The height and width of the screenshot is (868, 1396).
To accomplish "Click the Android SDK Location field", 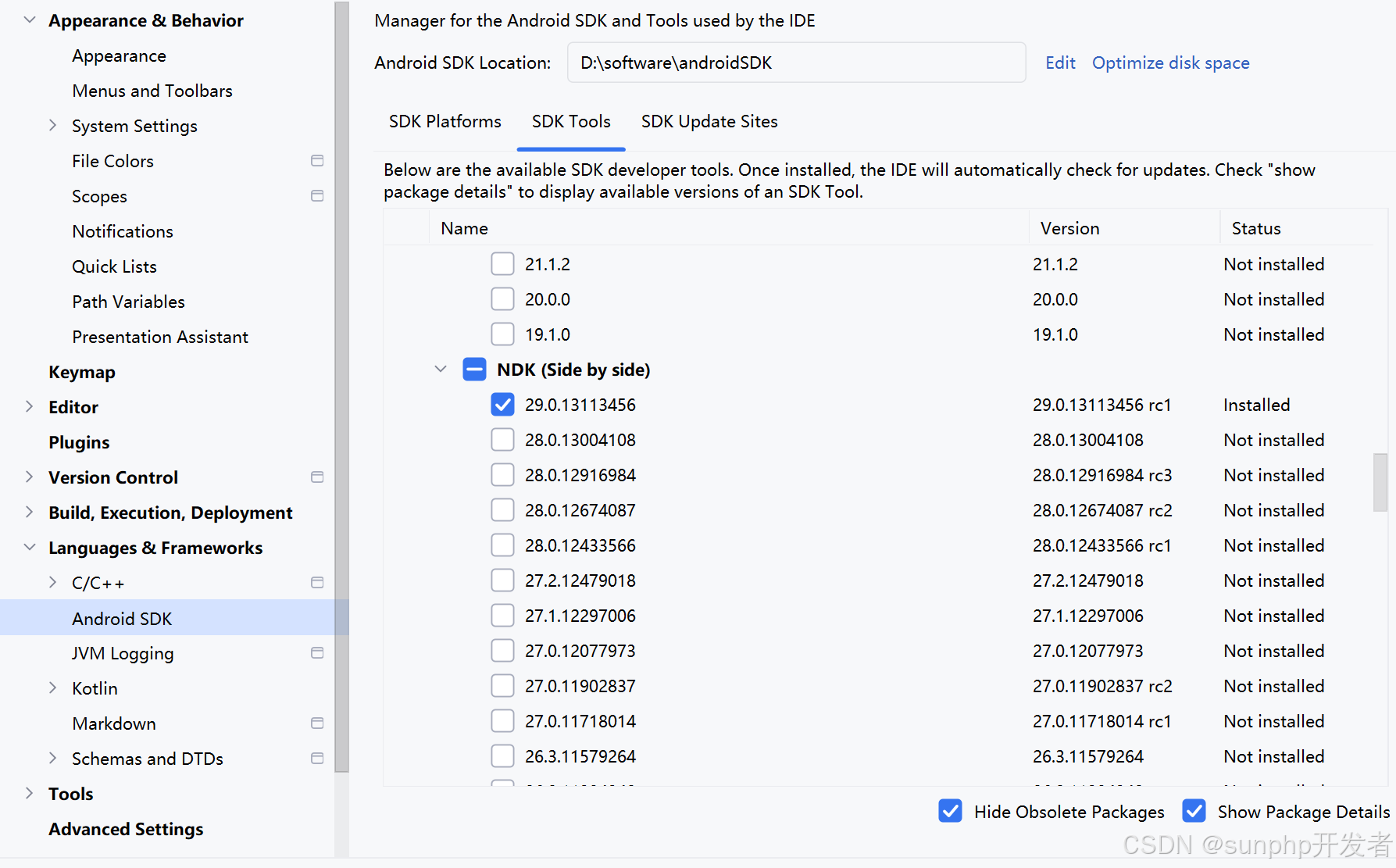I will (795, 63).
